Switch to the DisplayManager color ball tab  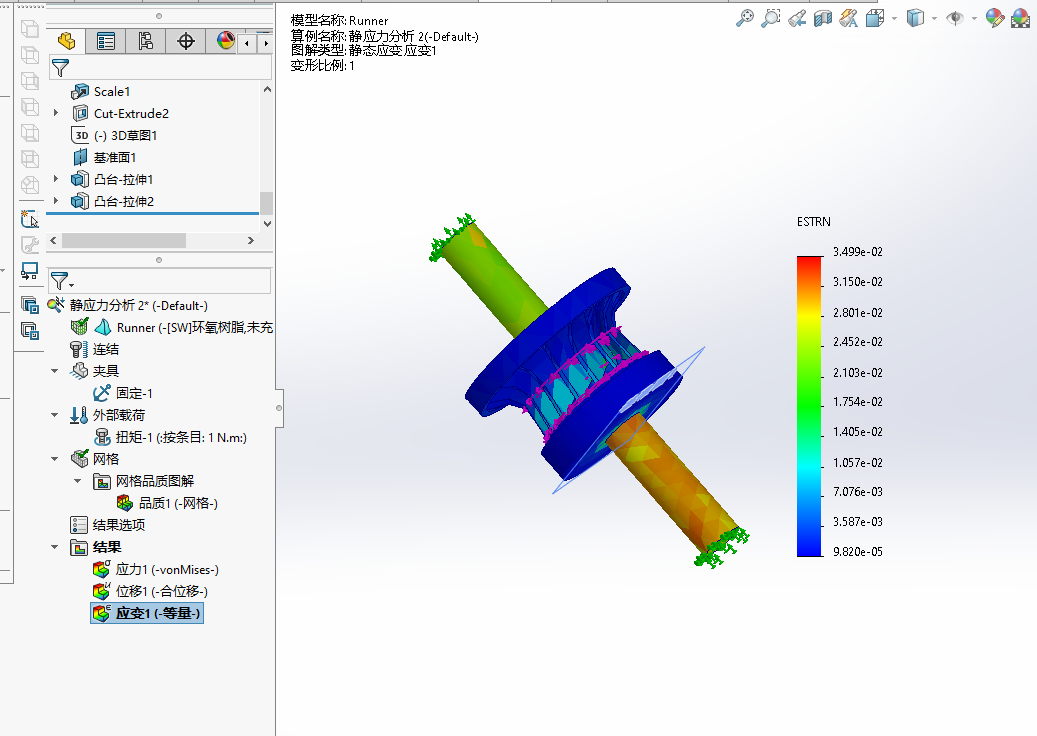(225, 42)
